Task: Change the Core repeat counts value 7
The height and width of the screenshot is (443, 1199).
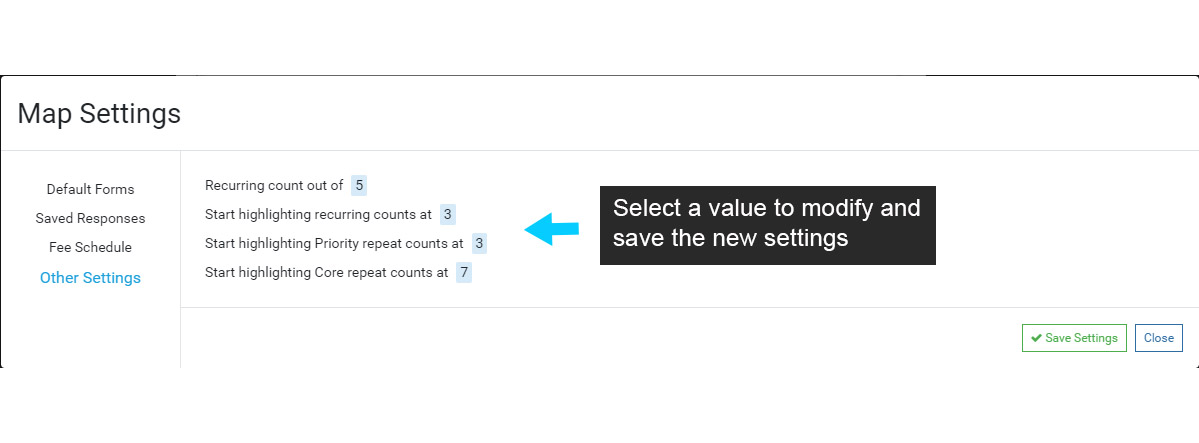Action: click(464, 272)
